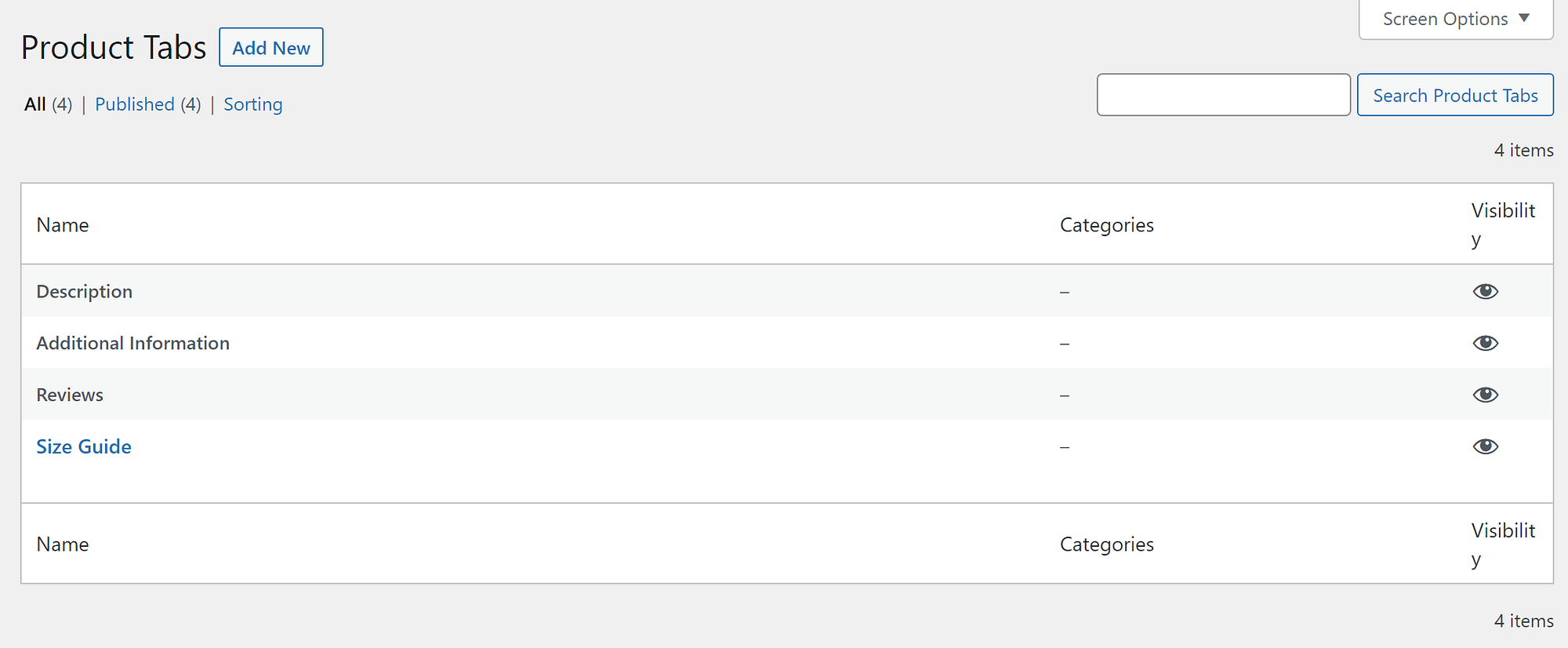Toggle the Reviews tab visibility eye
1568x648 pixels.
tap(1486, 395)
